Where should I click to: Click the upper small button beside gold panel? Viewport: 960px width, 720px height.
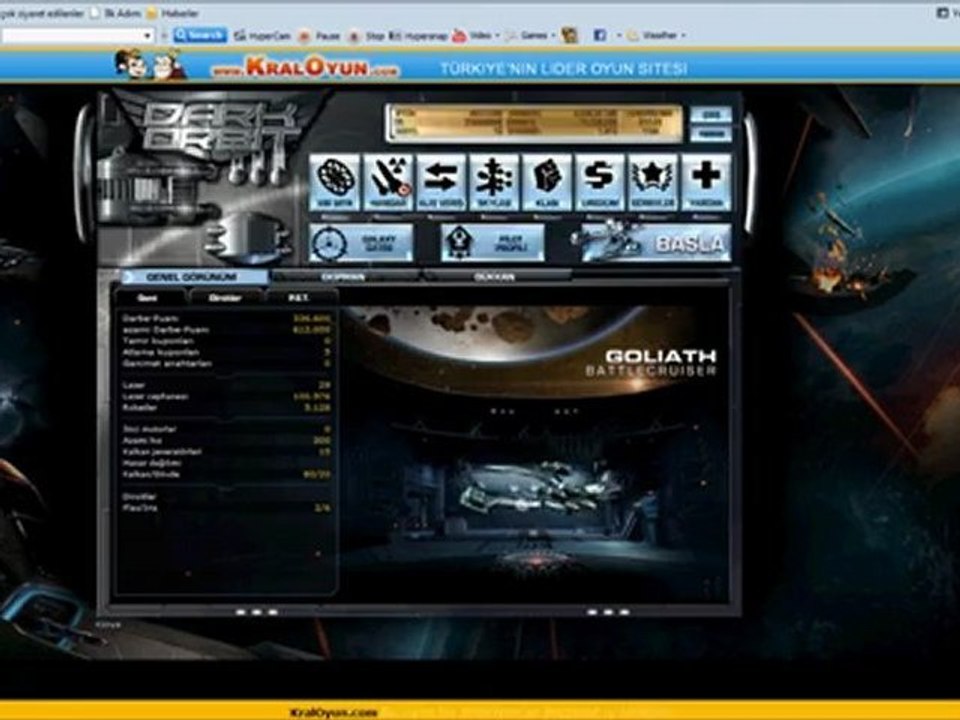coord(710,115)
